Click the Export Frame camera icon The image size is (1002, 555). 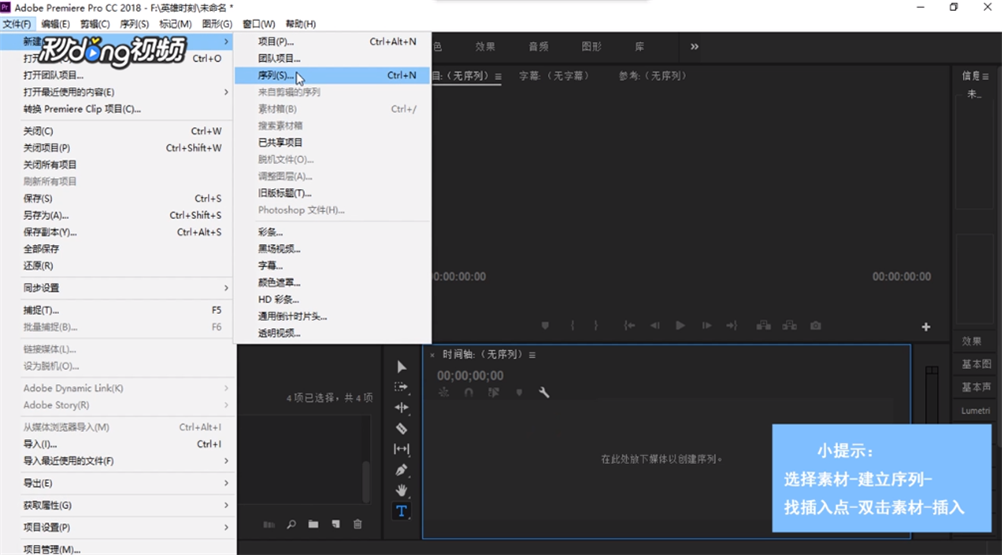(815, 326)
